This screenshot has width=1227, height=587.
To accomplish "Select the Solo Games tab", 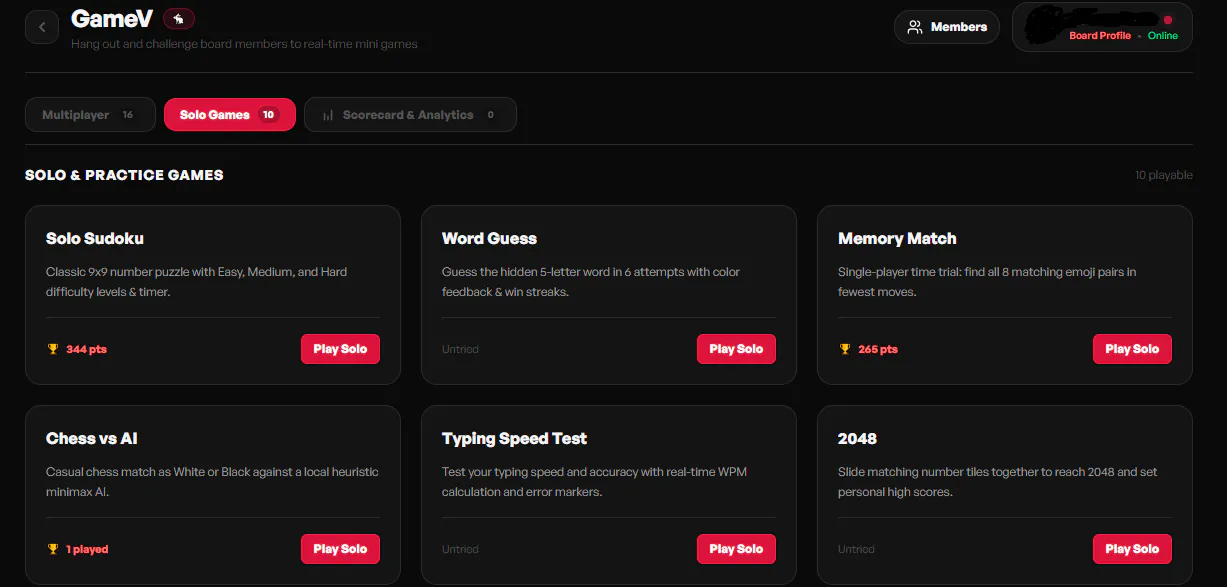I will tap(230, 115).
